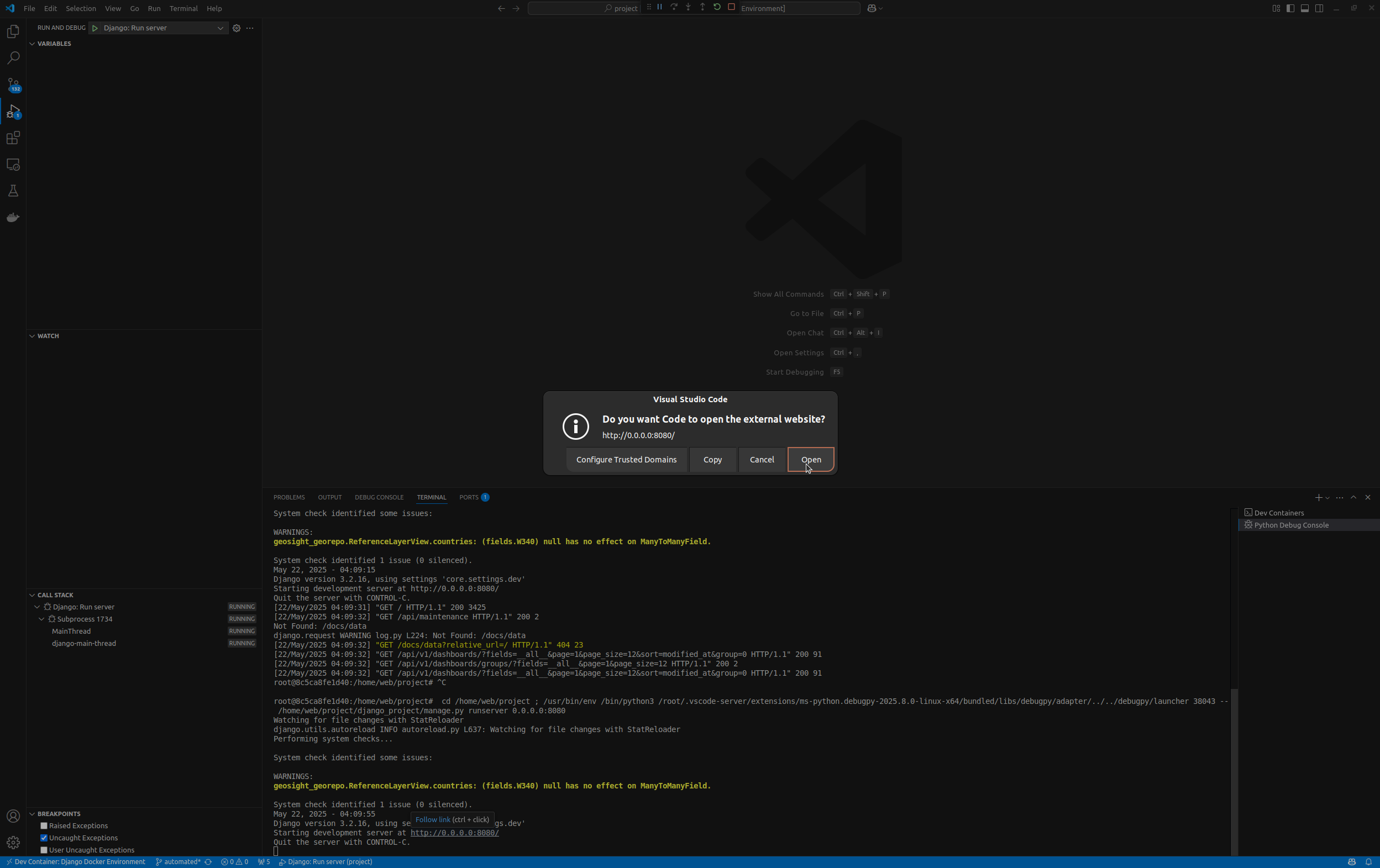
Task: Open the Remote Explorer icon
Action: 13,165
